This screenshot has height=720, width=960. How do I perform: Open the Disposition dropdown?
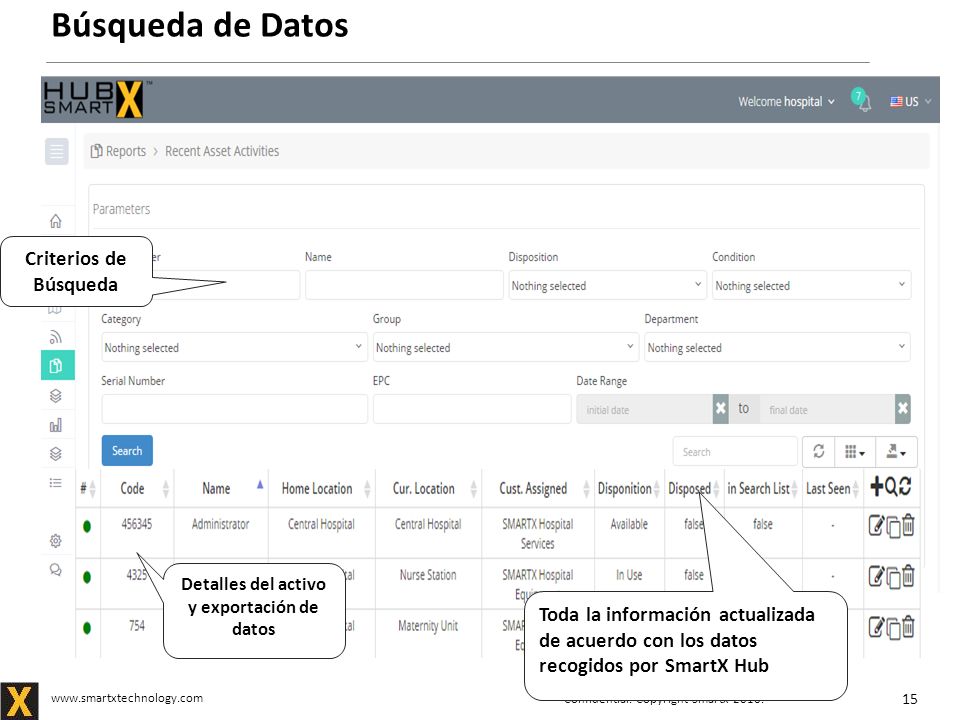point(607,285)
